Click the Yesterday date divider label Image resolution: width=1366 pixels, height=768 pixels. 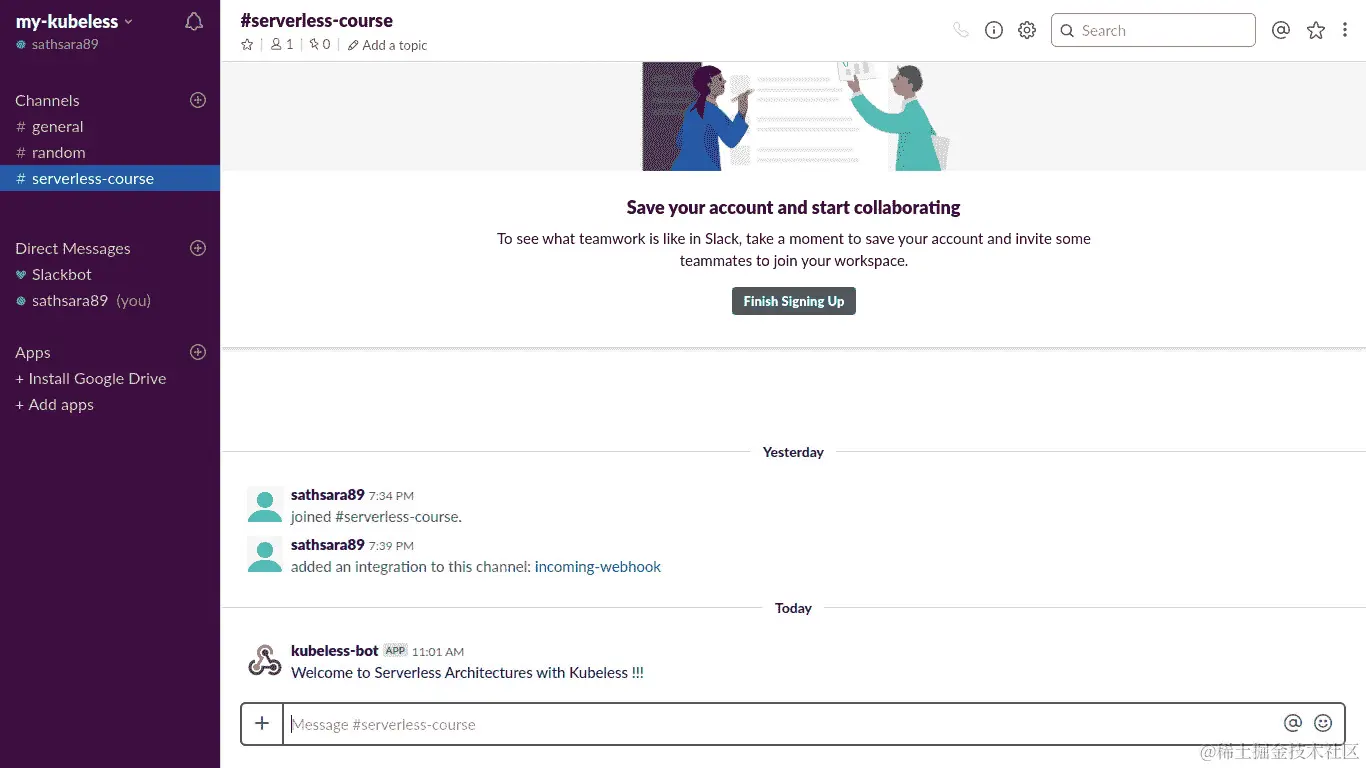793,452
